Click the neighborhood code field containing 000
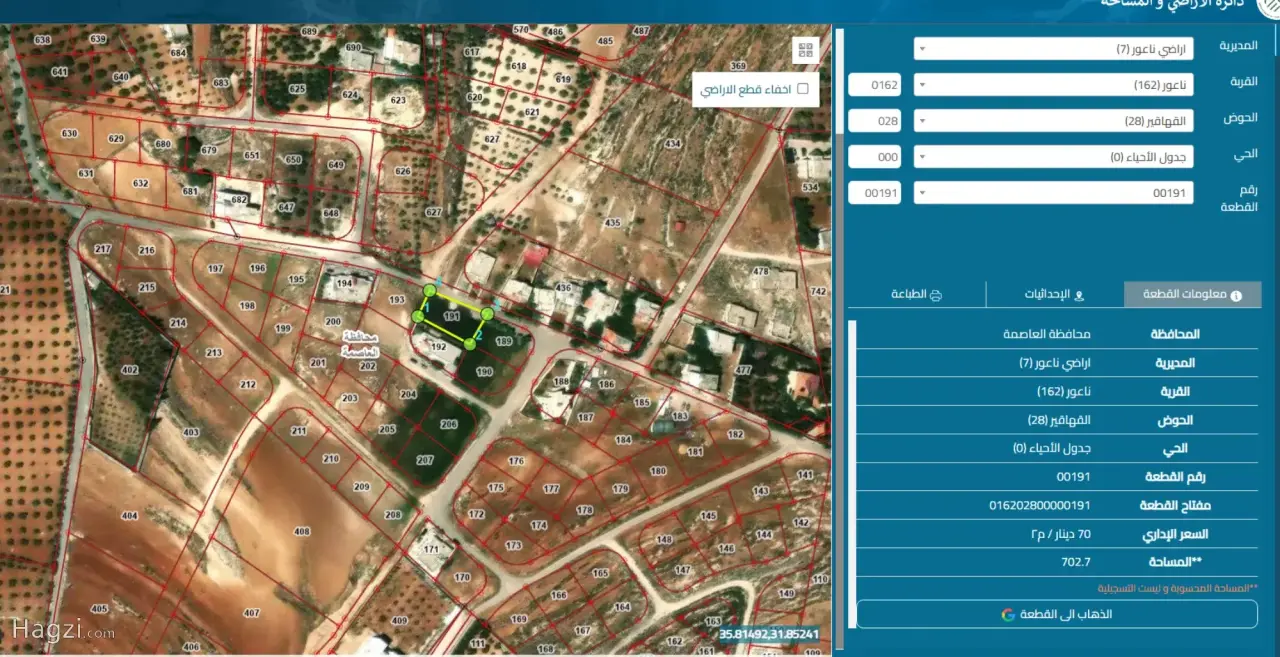1280x657 pixels. click(874, 157)
